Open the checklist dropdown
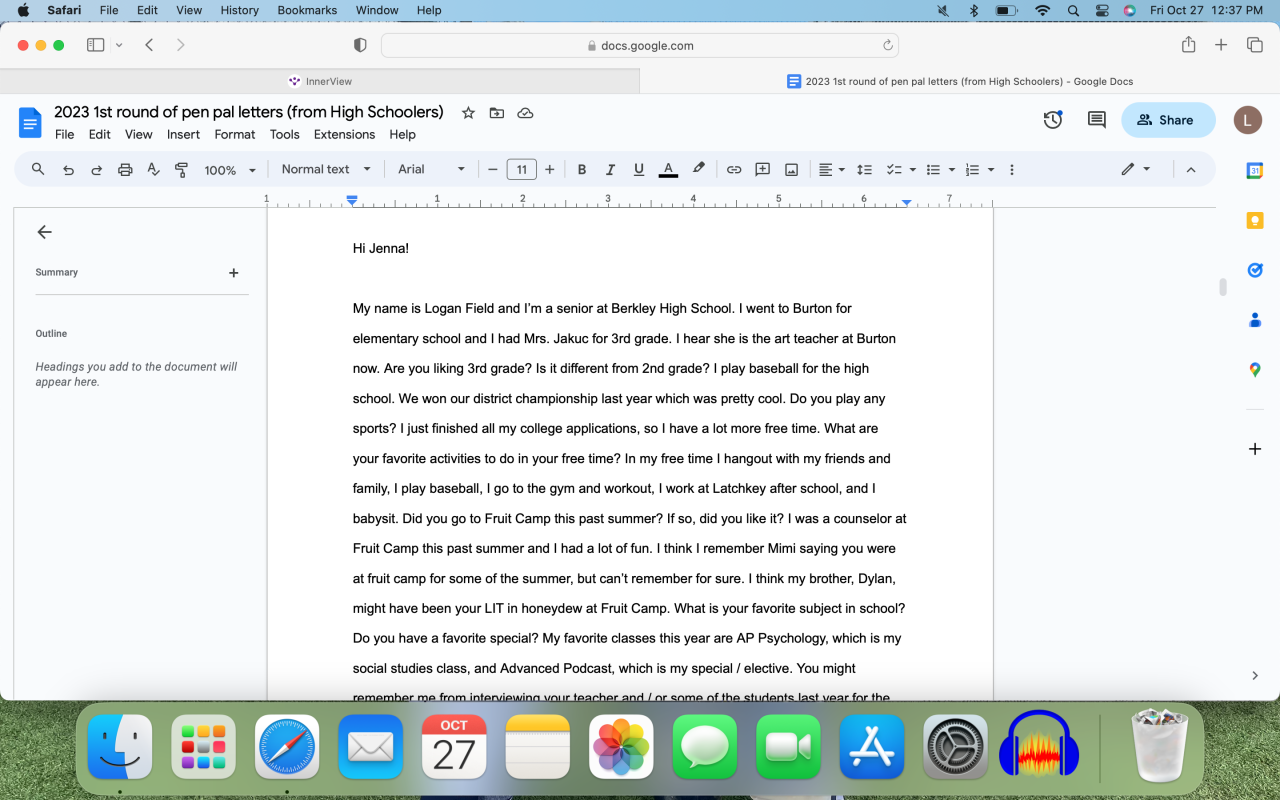Viewport: 1280px width, 800px height. point(901,170)
